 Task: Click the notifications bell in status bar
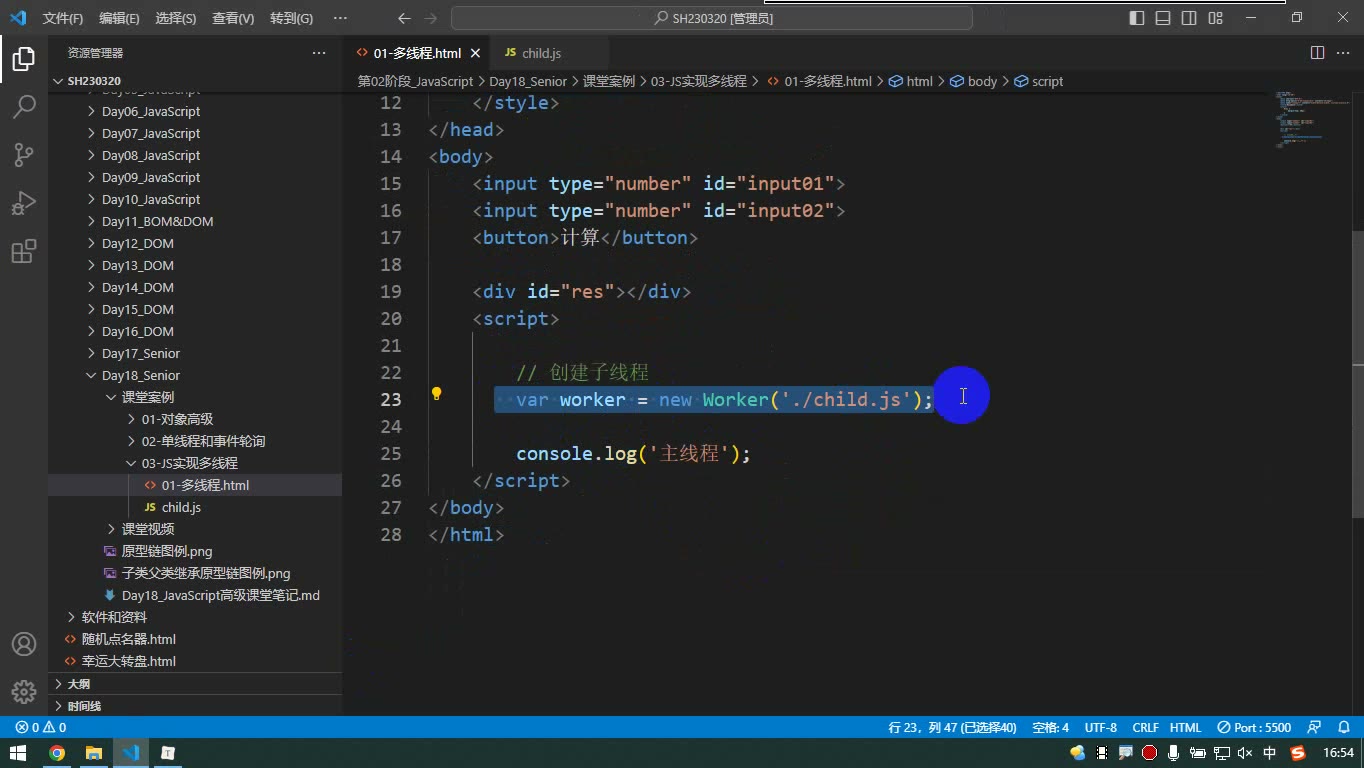pyautogui.click(x=1342, y=728)
